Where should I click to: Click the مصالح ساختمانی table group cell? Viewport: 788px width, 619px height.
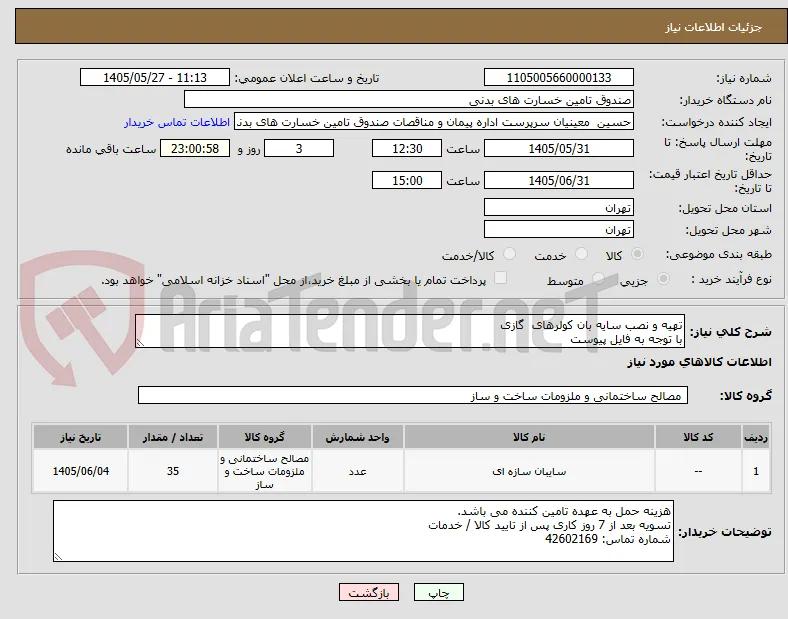[x=264, y=471]
